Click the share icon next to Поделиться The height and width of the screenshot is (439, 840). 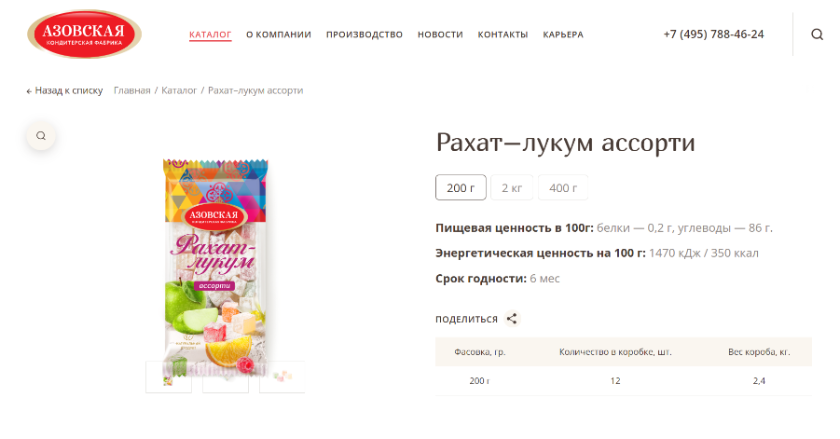512,318
